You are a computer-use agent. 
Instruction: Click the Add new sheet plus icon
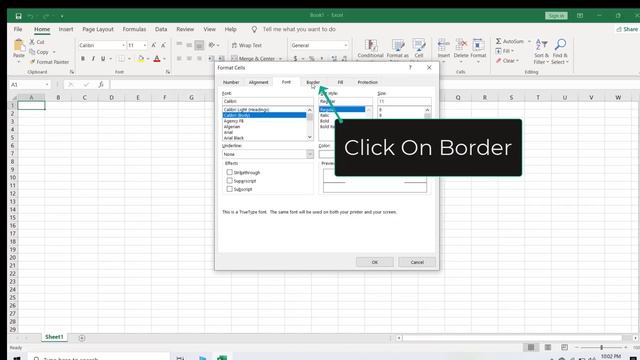coord(82,338)
